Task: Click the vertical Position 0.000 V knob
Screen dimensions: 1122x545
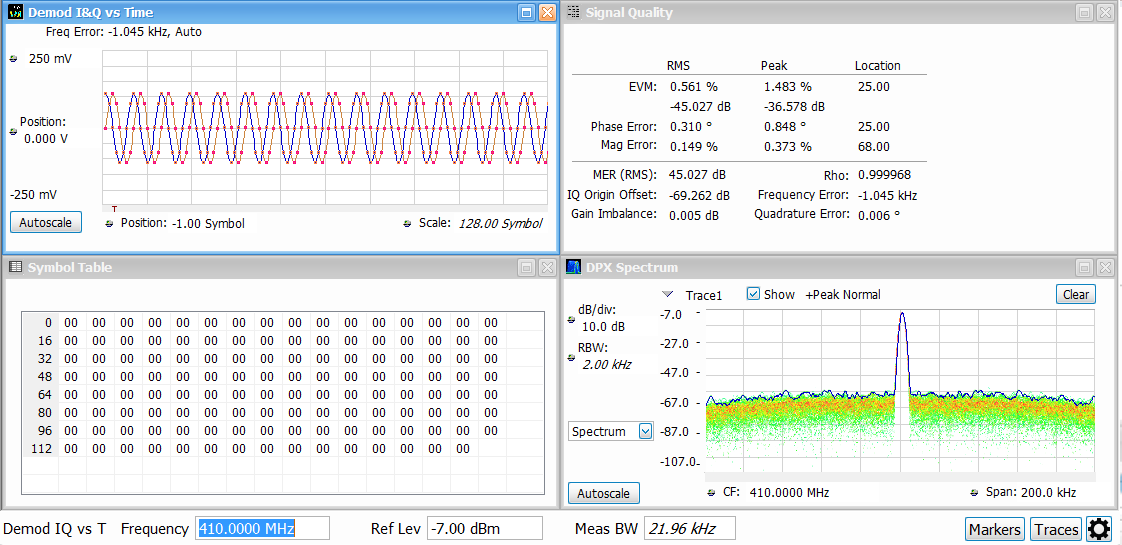Action: pos(13,131)
